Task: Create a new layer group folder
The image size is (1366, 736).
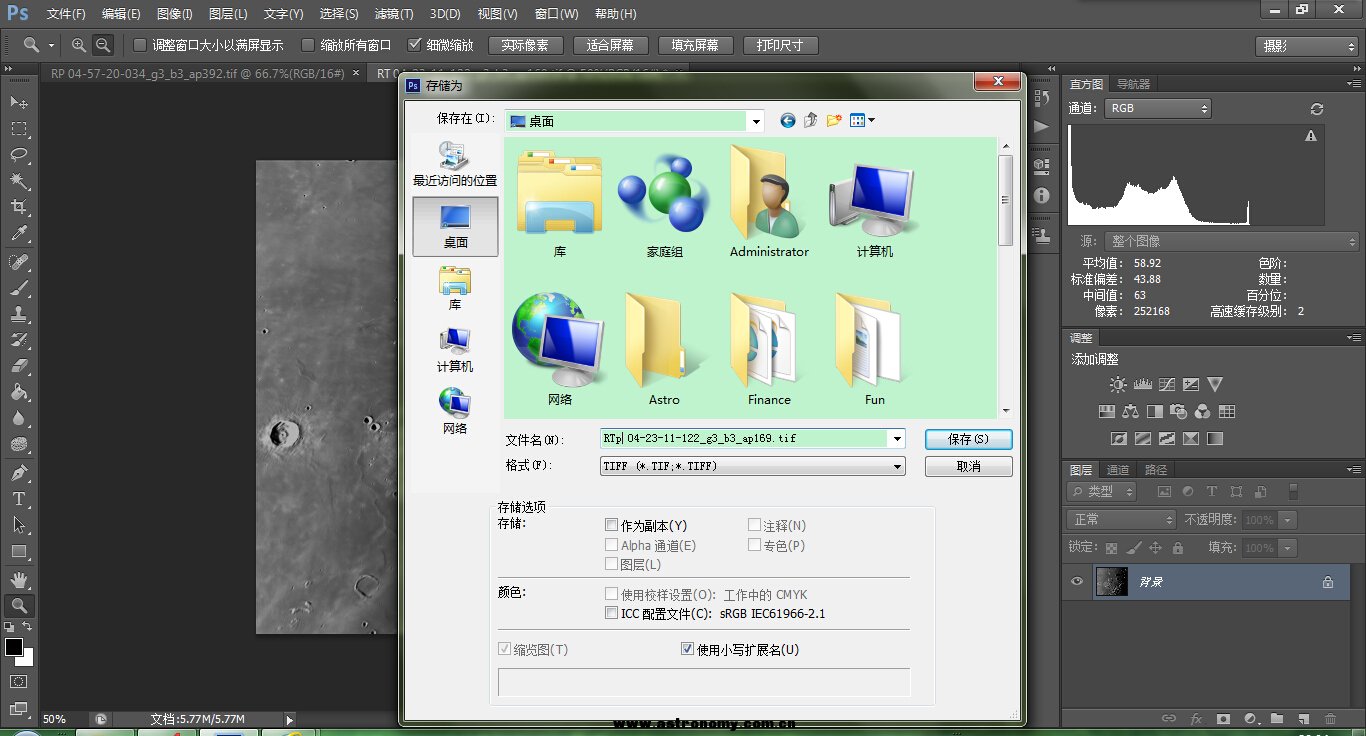Action: click(x=1277, y=718)
